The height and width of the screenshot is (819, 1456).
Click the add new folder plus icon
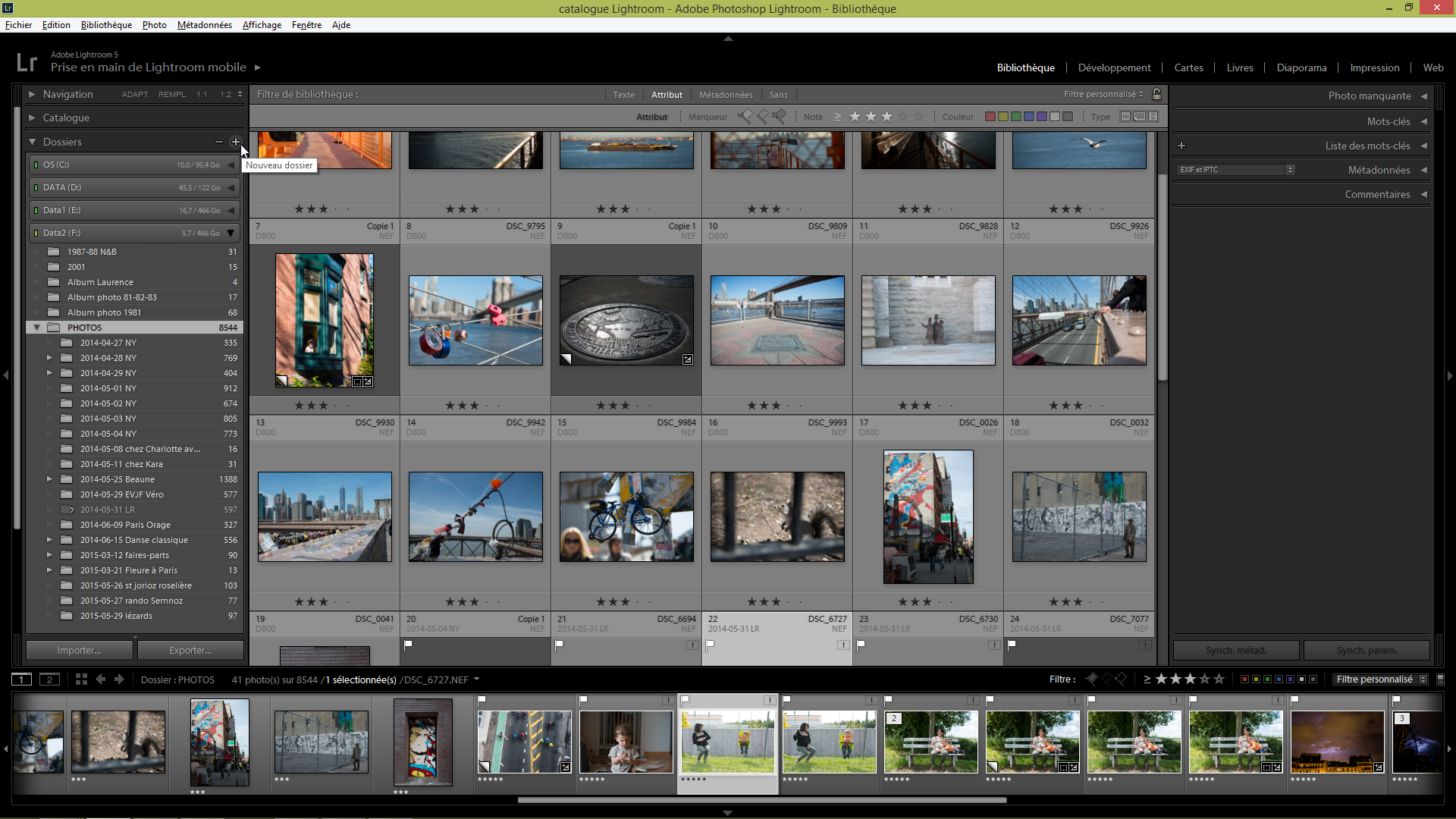[236, 142]
